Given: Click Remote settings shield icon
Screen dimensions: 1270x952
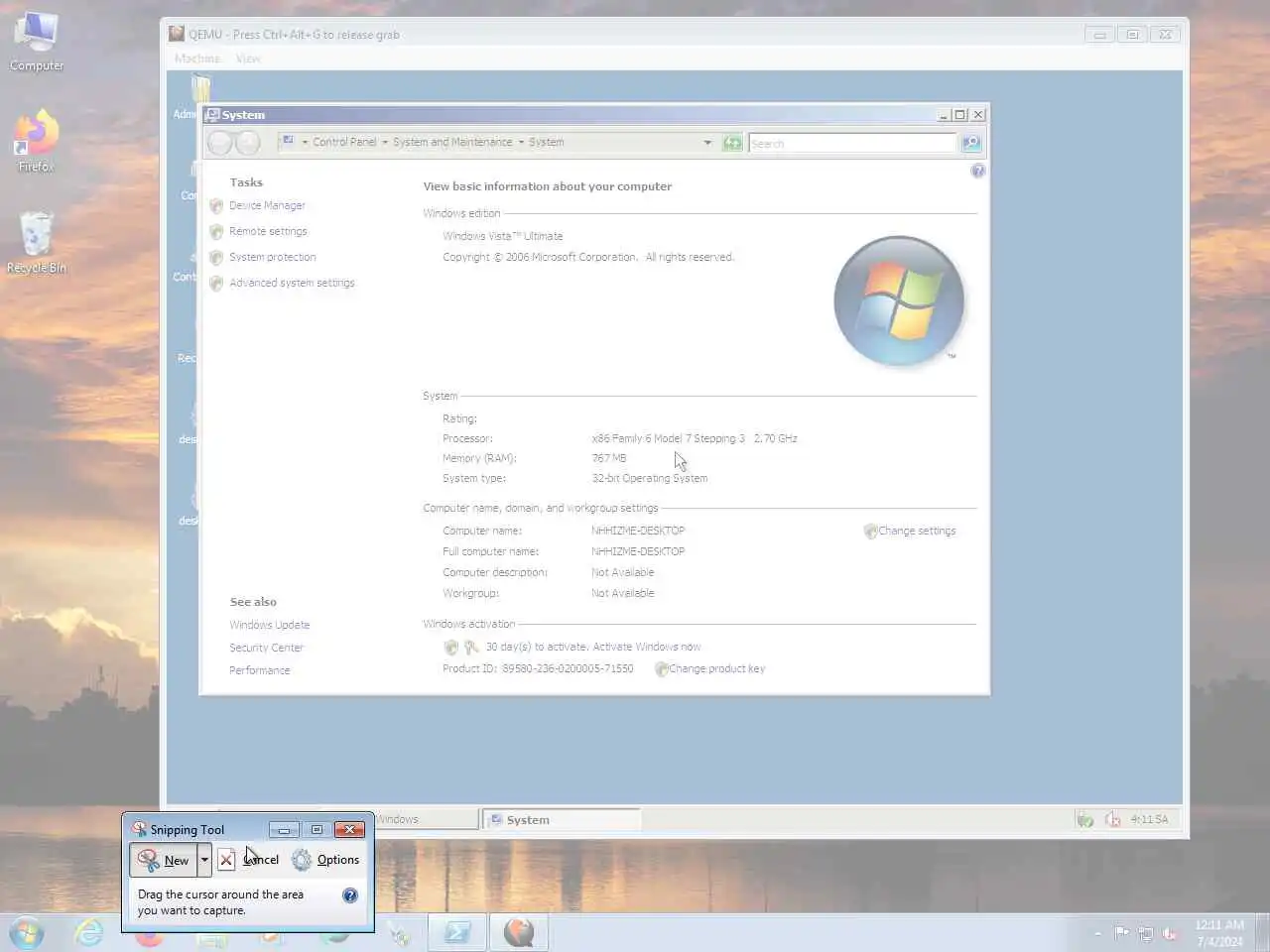Looking at the screenshot, I should 216,232.
